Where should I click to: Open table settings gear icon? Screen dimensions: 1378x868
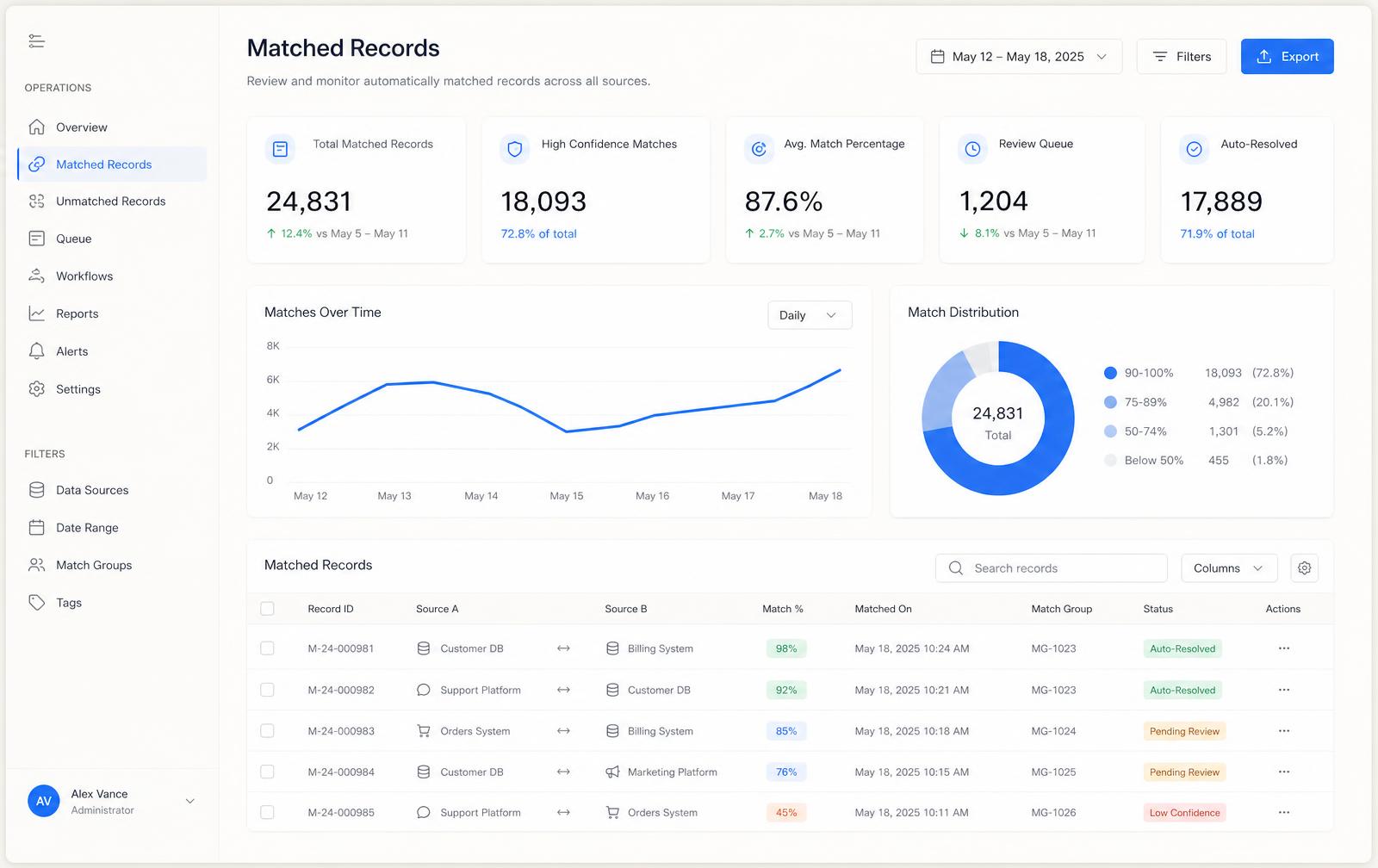[x=1304, y=568]
